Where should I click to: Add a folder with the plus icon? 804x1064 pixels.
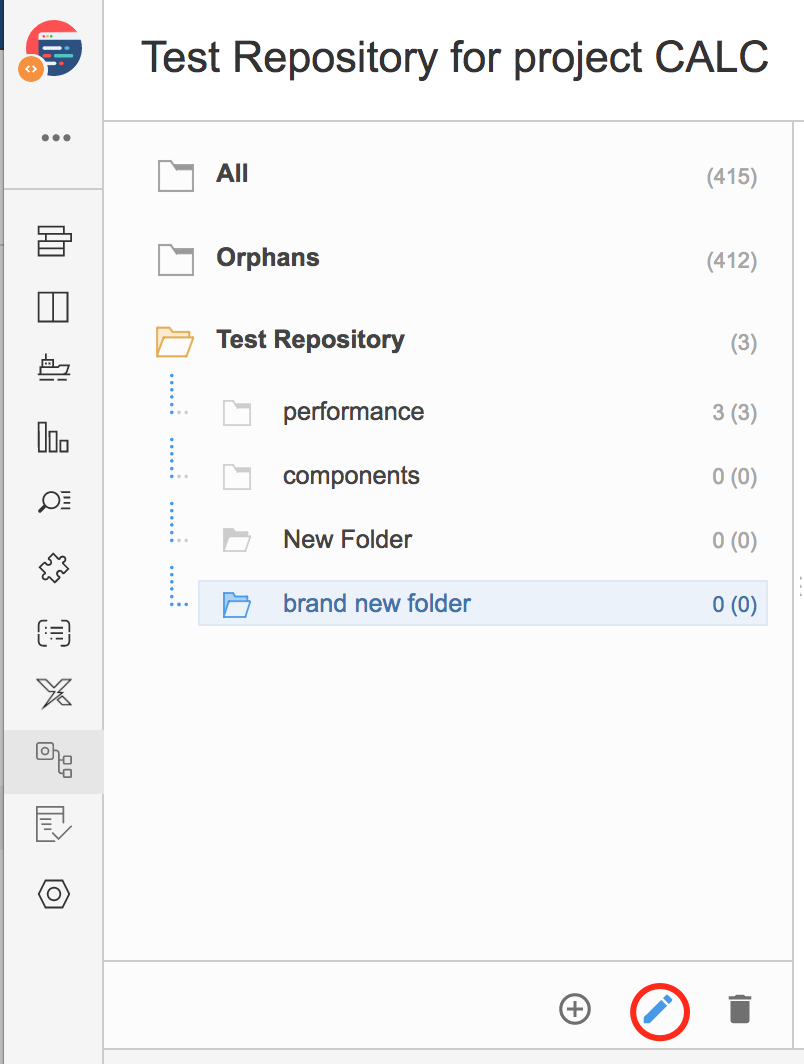click(575, 1009)
